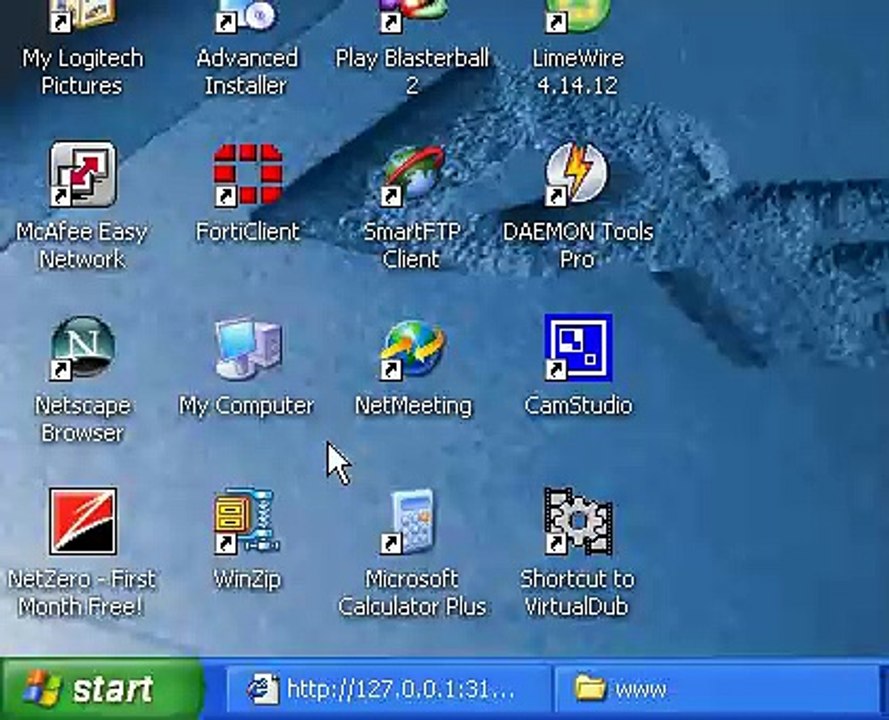Click the DAEMON Tools Pro lightning icon
This screenshot has width=889, height=720.
[x=578, y=174]
